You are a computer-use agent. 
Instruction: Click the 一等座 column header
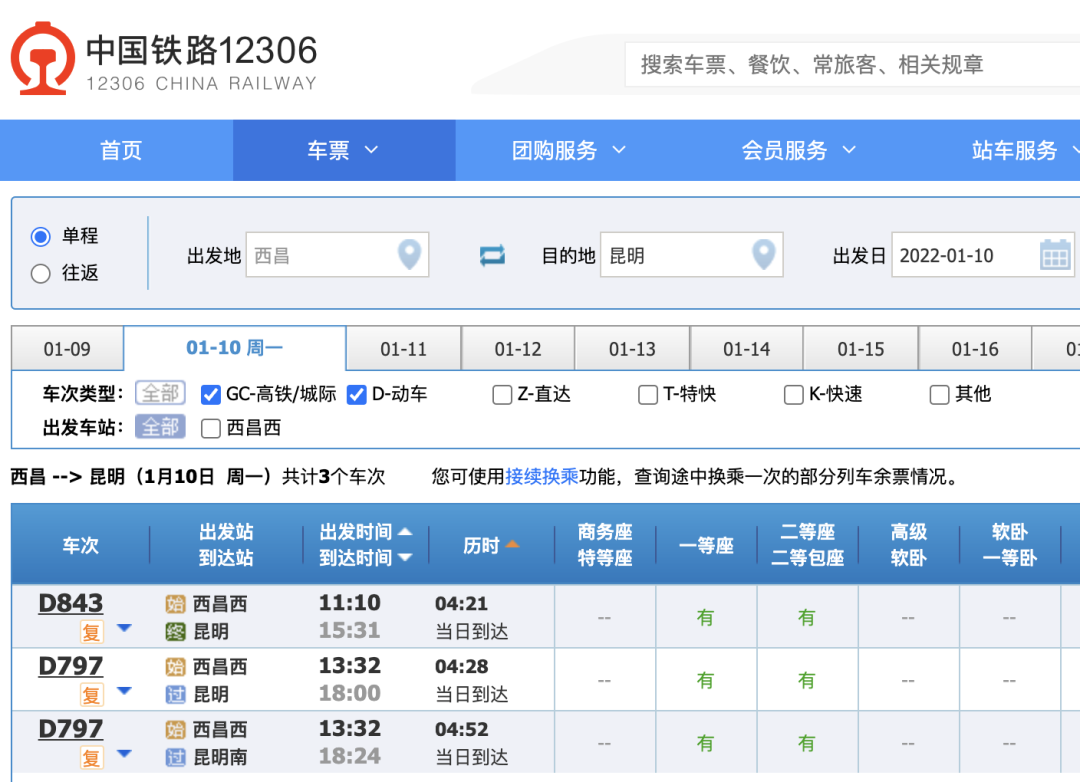pos(706,545)
